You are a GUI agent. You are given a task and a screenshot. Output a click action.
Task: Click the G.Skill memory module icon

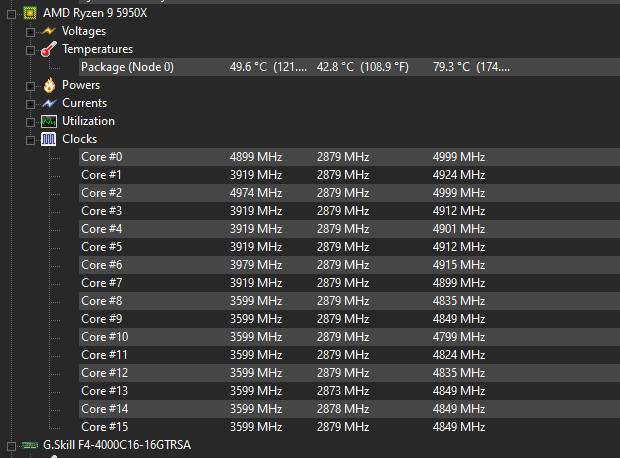tap(30, 445)
